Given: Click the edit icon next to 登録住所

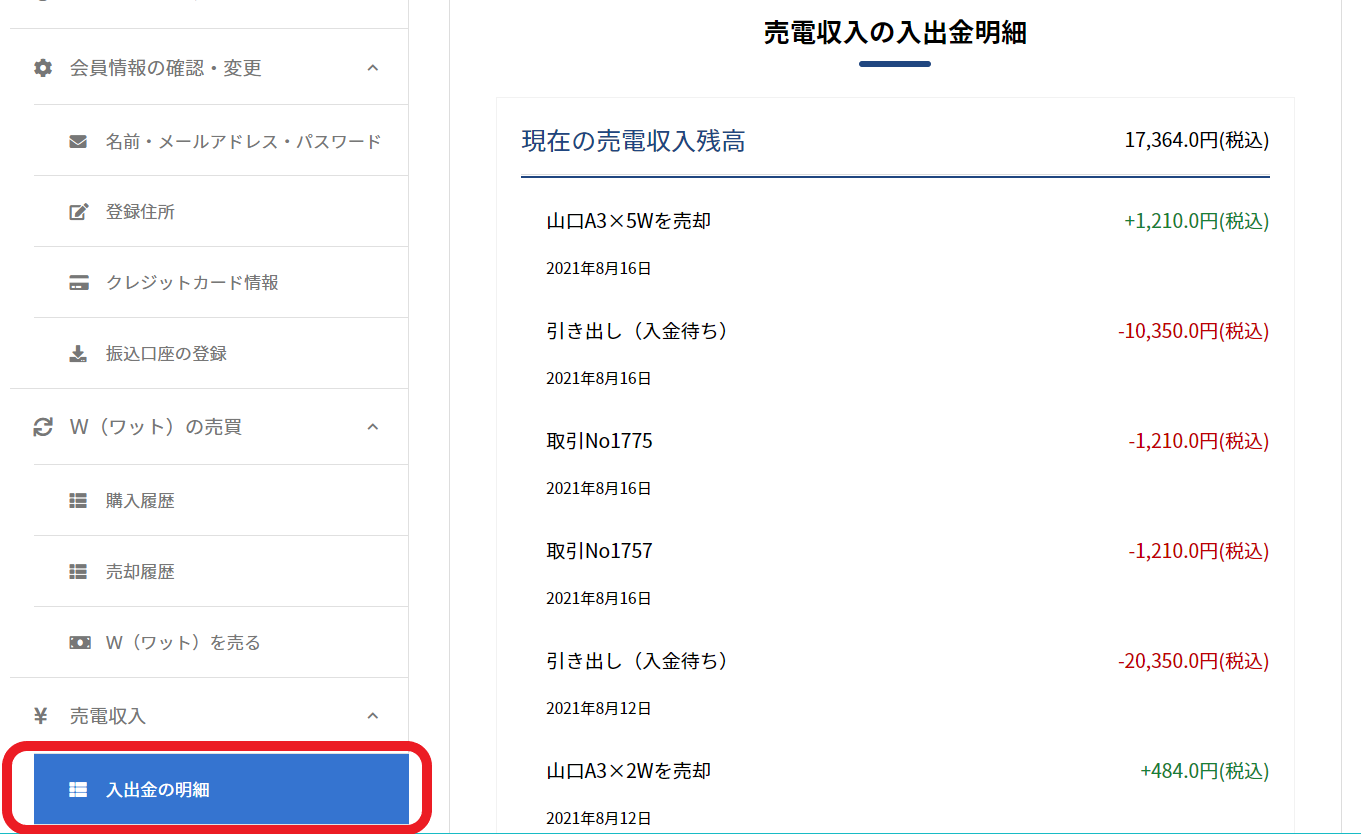Looking at the screenshot, I should [x=78, y=212].
